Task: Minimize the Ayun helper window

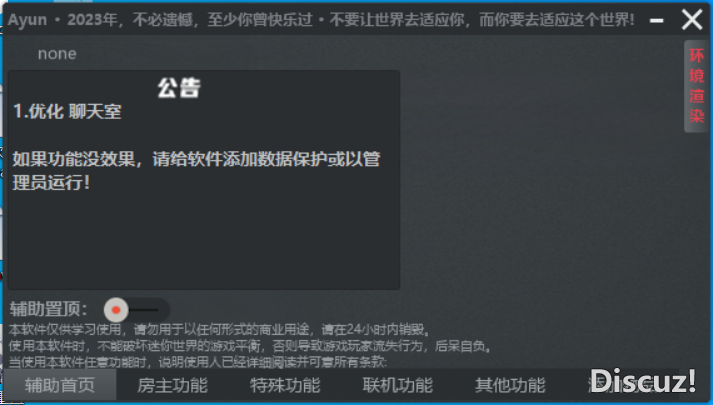Action: pyautogui.click(x=656, y=20)
